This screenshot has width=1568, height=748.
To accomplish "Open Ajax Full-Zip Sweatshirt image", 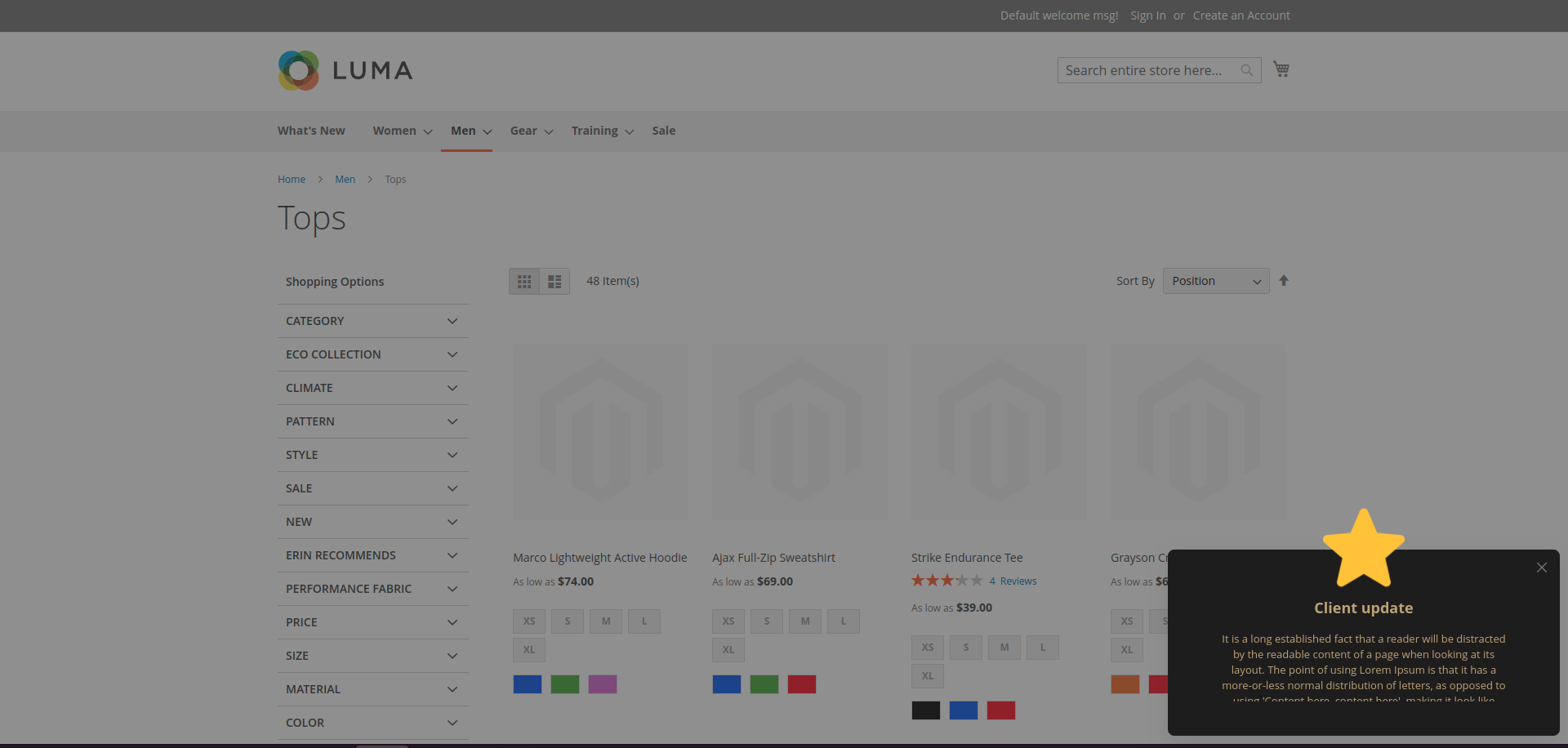I will click(x=800, y=432).
